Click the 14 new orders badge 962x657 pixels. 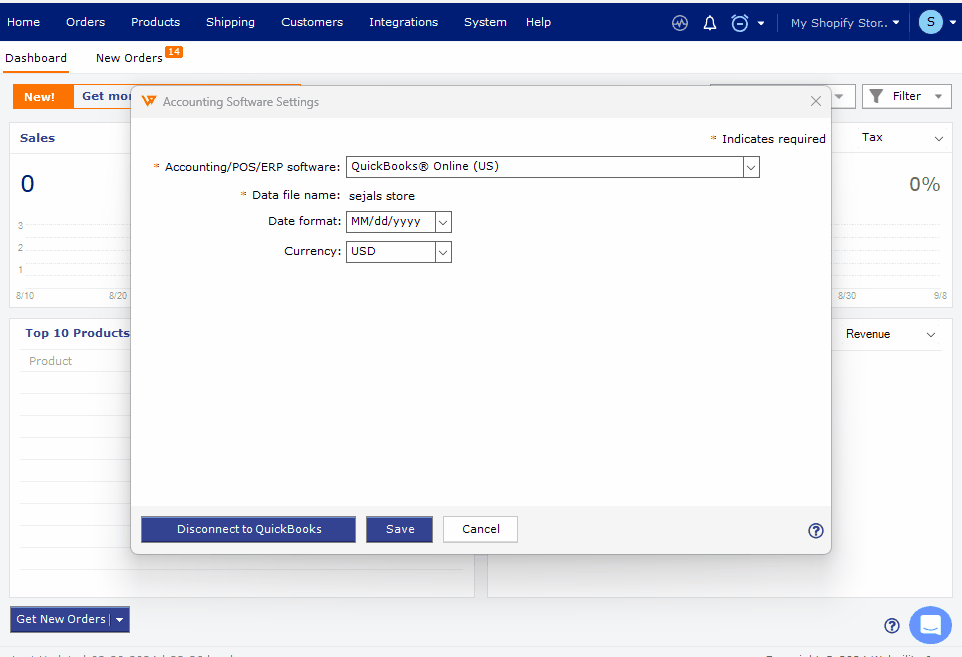[x=174, y=52]
